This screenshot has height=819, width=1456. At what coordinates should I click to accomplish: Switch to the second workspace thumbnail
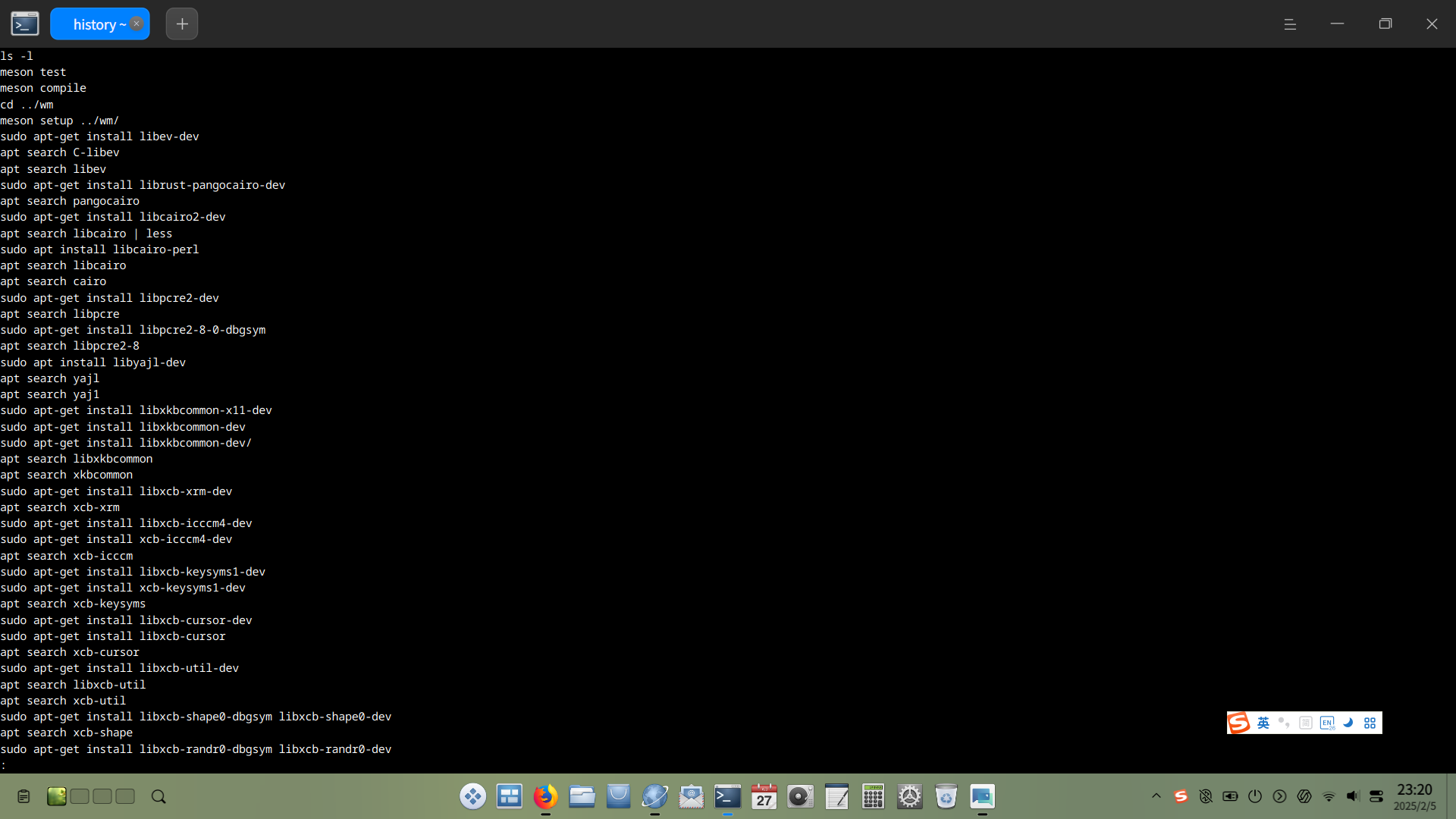pyautogui.click(x=80, y=796)
